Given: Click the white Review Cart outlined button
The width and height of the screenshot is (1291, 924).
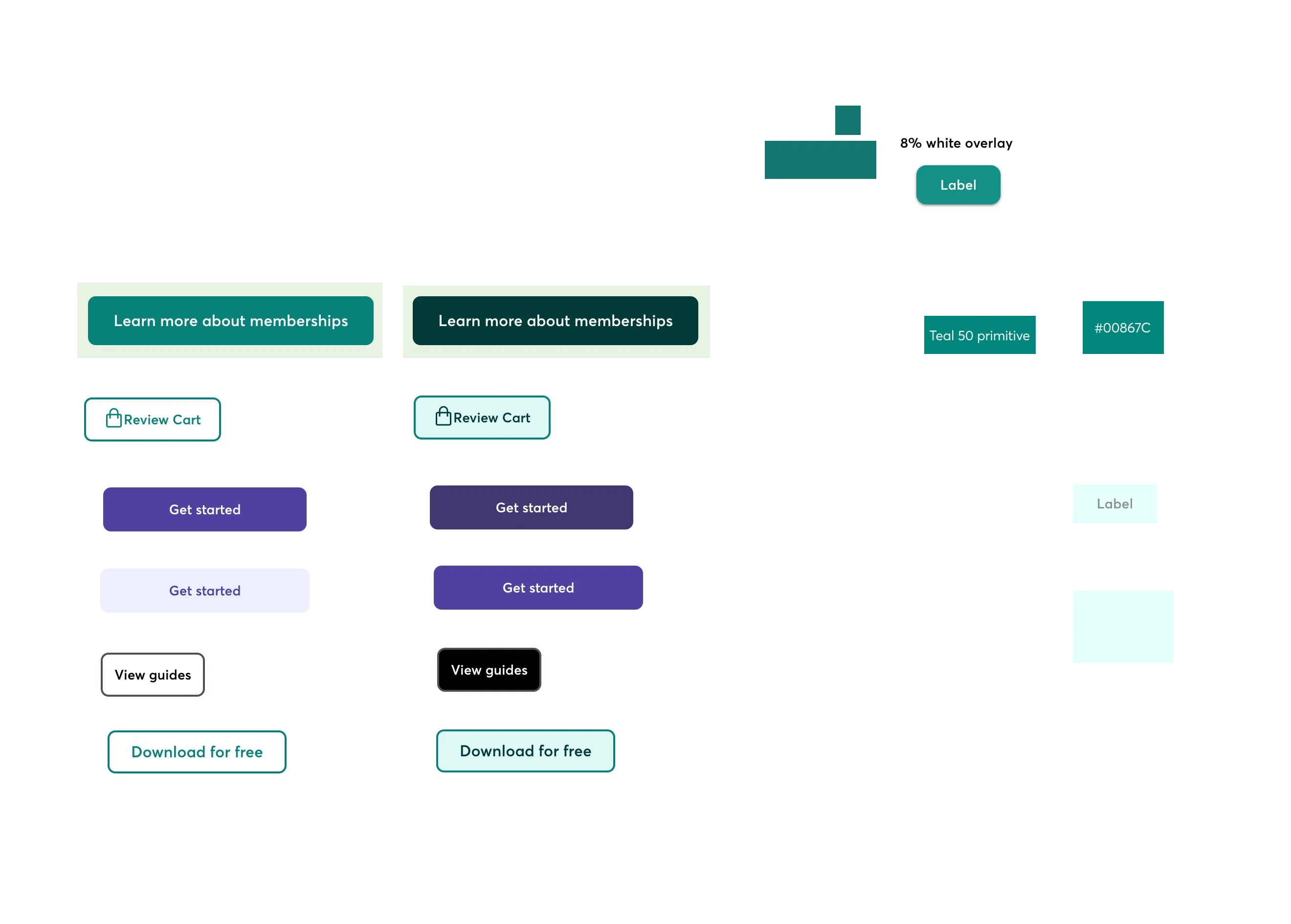Looking at the screenshot, I should click(x=152, y=418).
